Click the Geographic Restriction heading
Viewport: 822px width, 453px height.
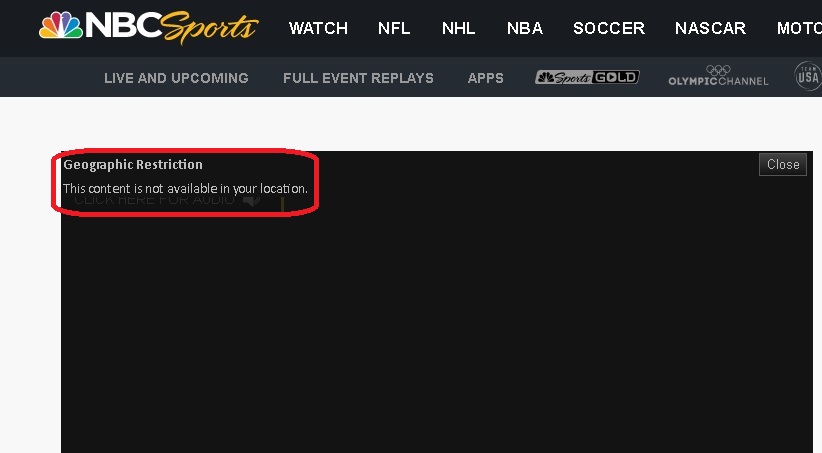coord(133,165)
